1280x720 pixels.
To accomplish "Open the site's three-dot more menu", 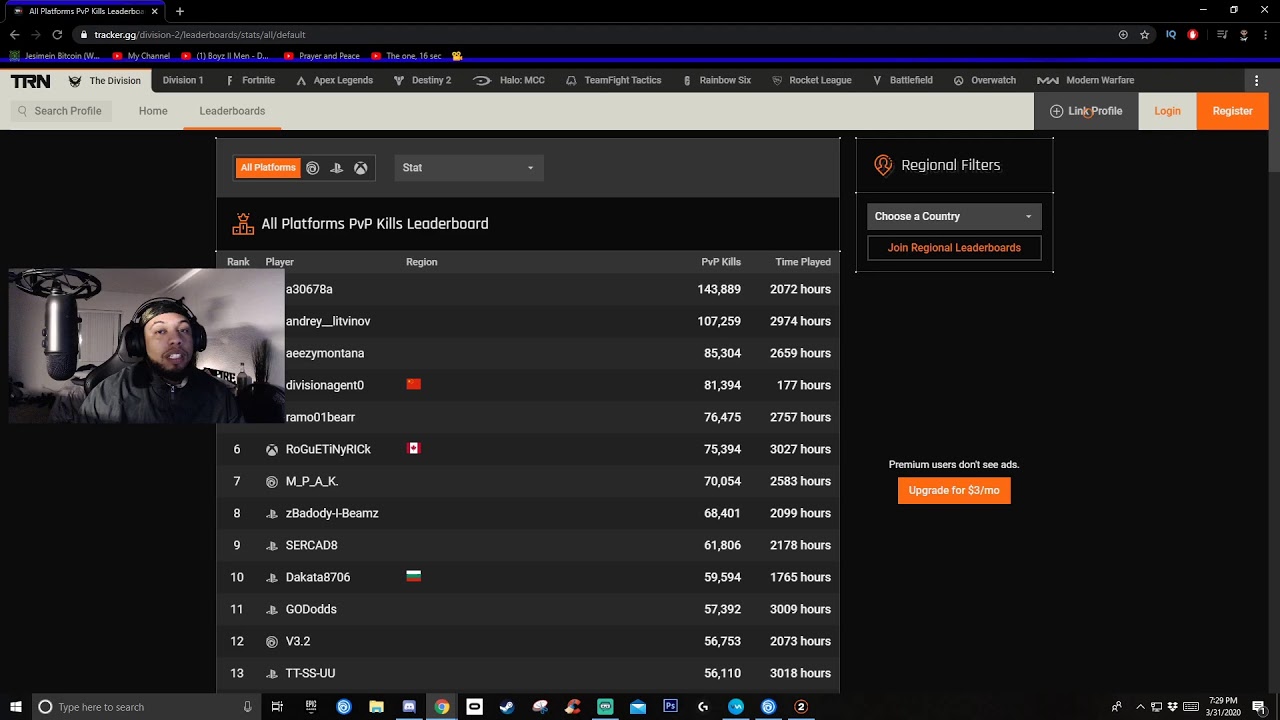I will coord(1257,80).
